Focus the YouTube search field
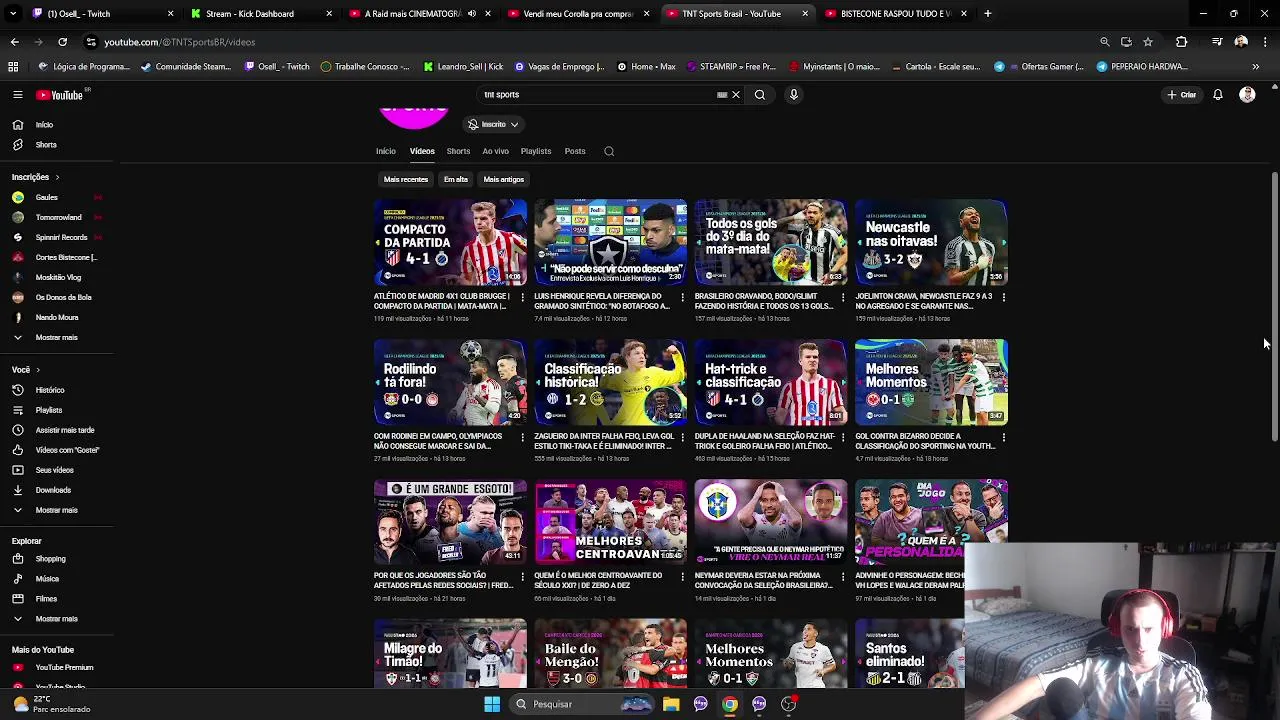 pyautogui.click(x=600, y=95)
